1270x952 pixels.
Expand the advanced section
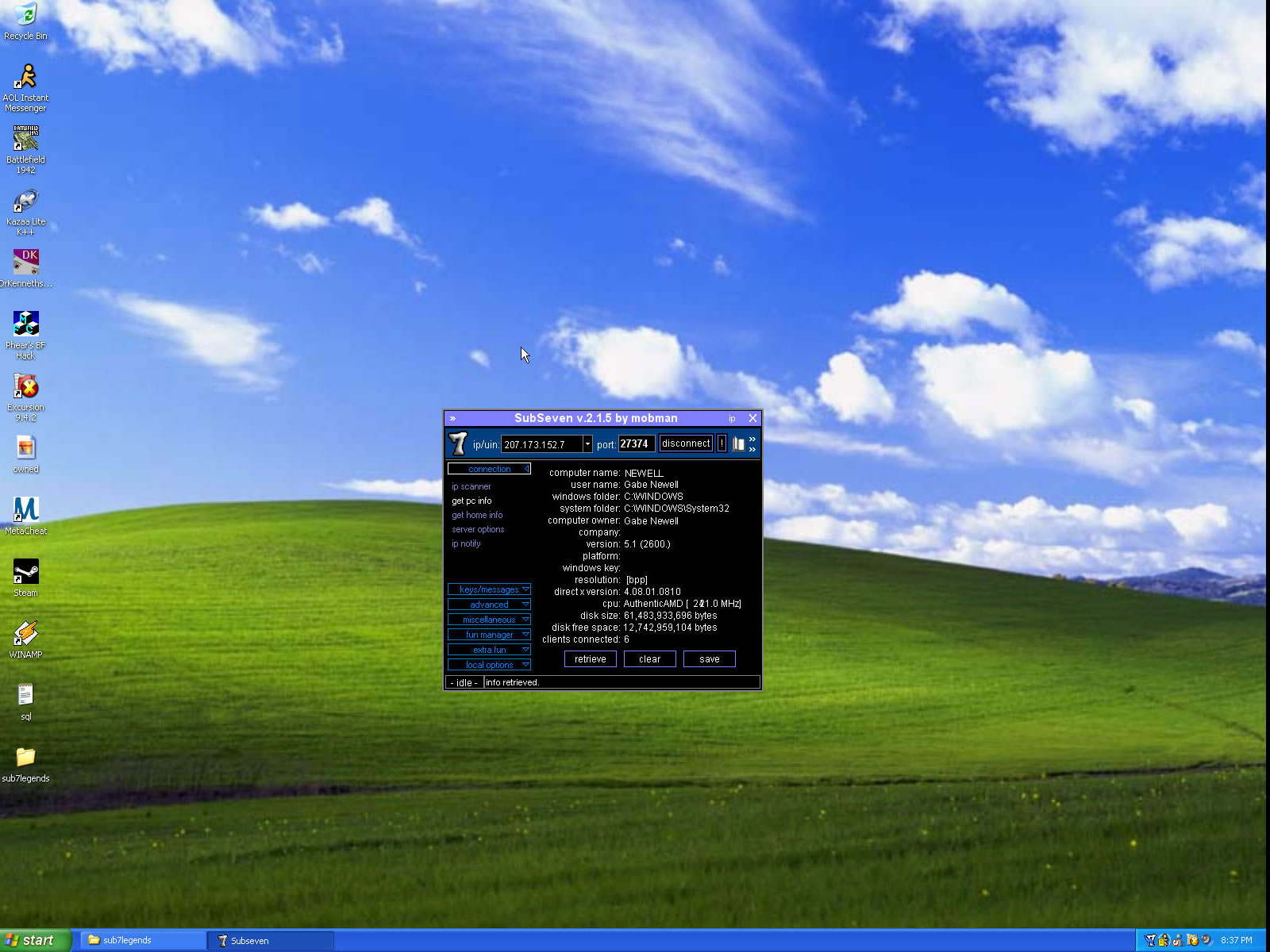tap(489, 605)
